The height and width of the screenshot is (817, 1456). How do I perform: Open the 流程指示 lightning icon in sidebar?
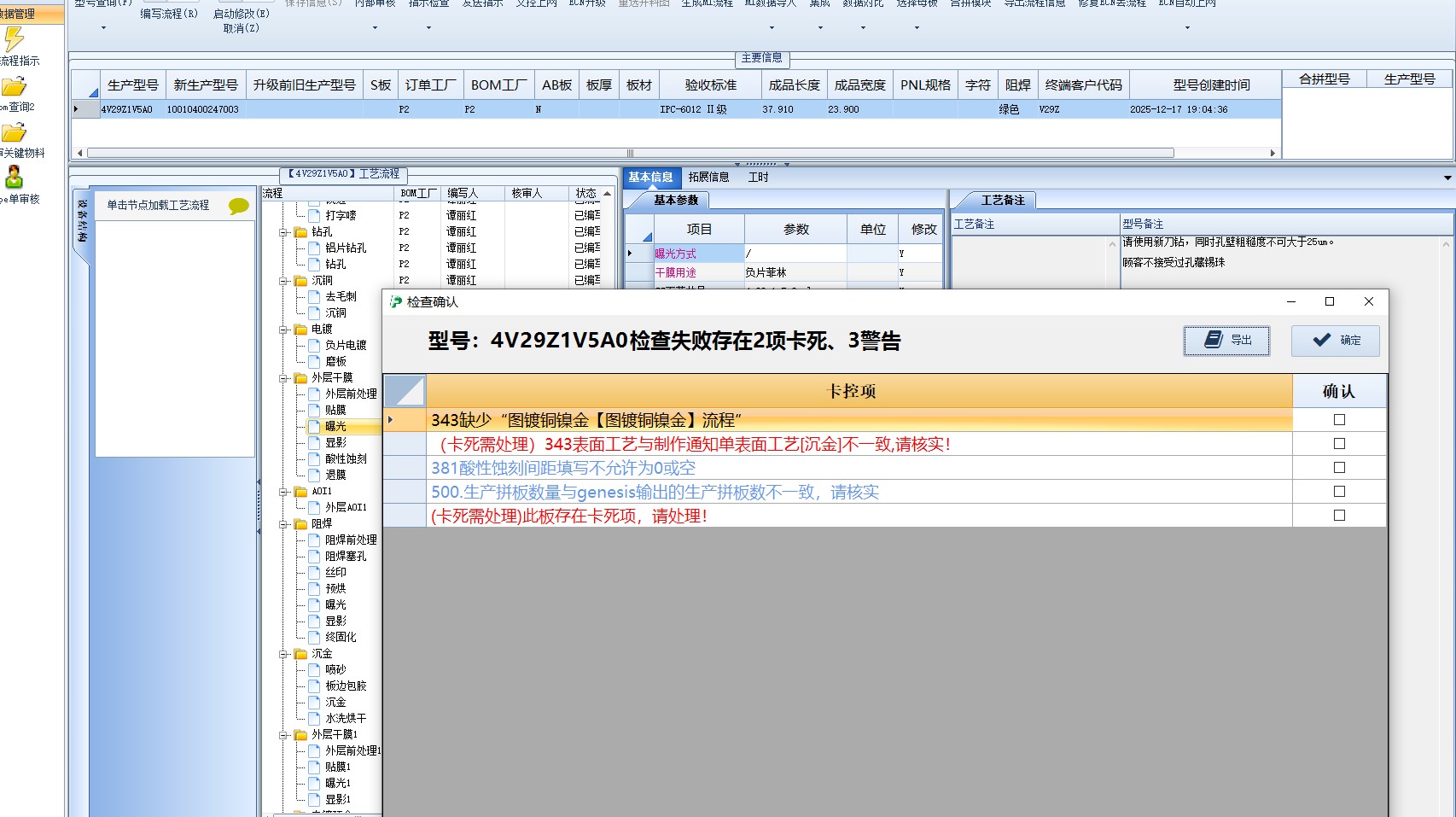[15, 39]
